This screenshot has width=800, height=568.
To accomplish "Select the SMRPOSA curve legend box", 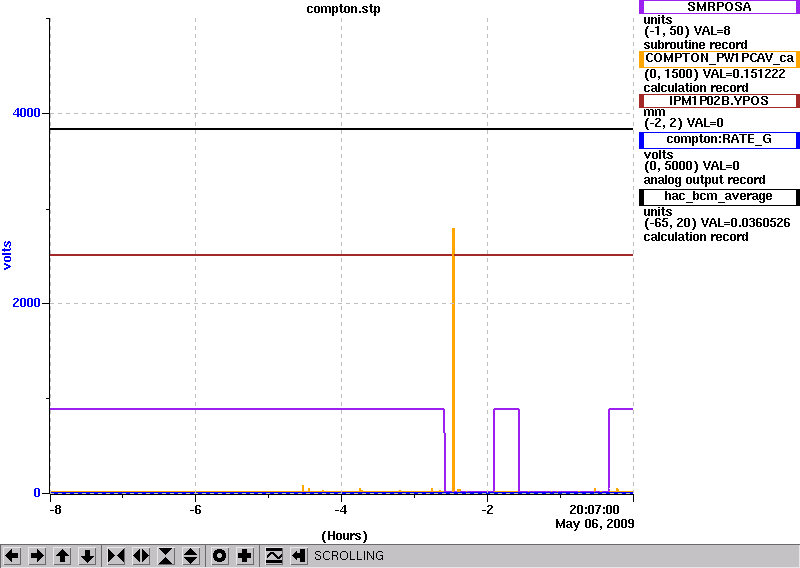I will pos(719,7).
